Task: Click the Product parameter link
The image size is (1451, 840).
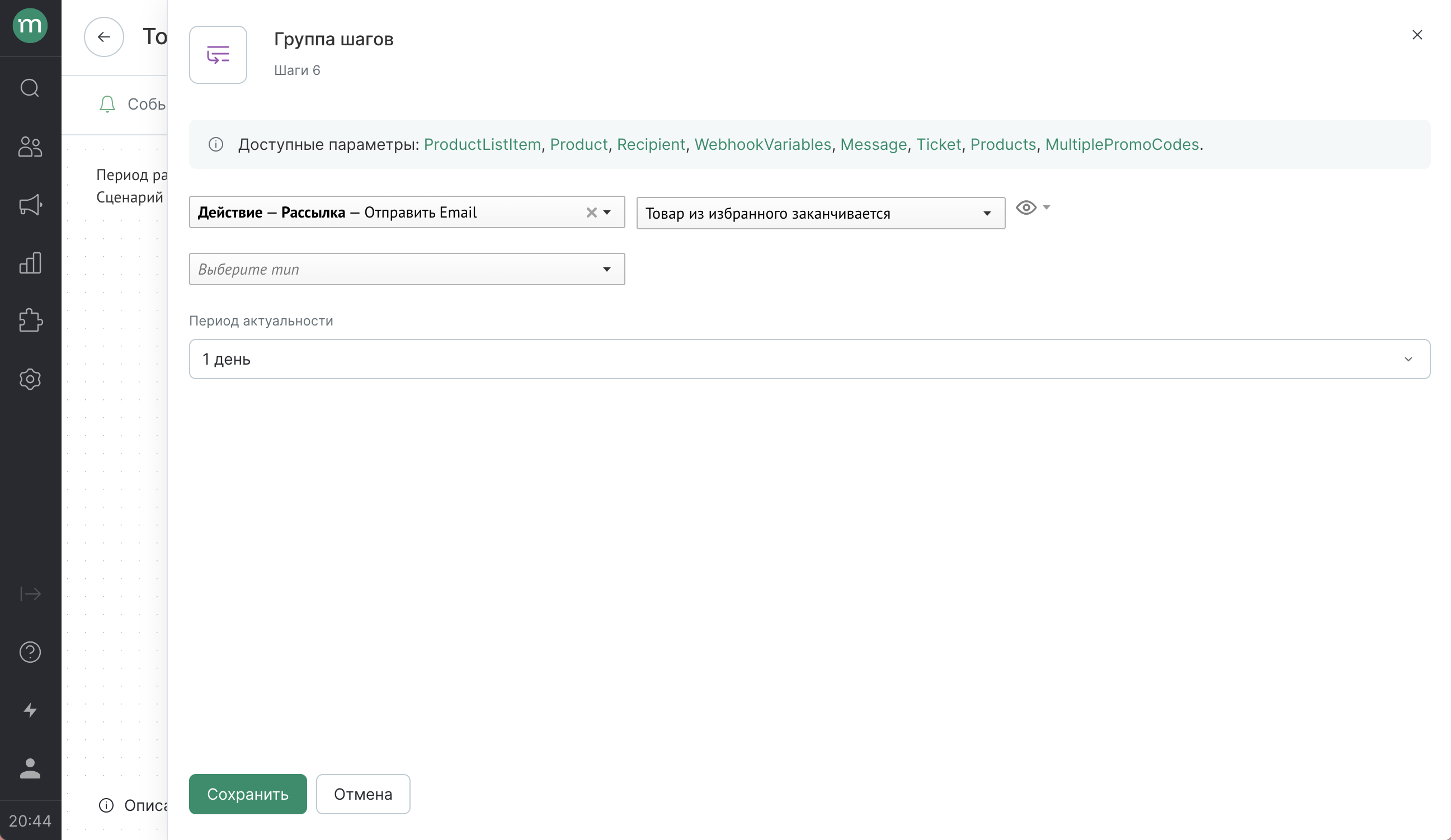Action: pos(579,144)
